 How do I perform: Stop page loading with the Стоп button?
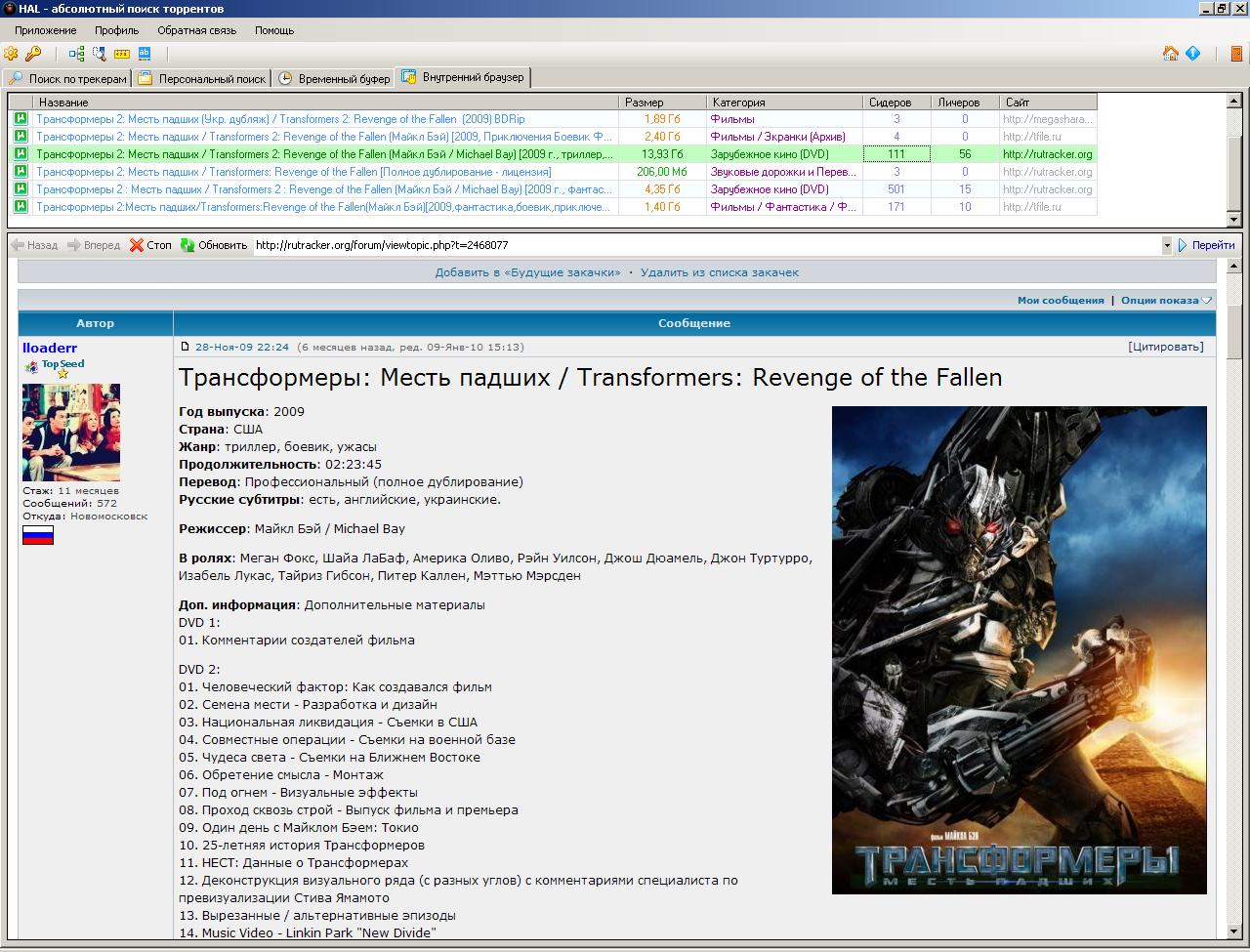(x=150, y=245)
